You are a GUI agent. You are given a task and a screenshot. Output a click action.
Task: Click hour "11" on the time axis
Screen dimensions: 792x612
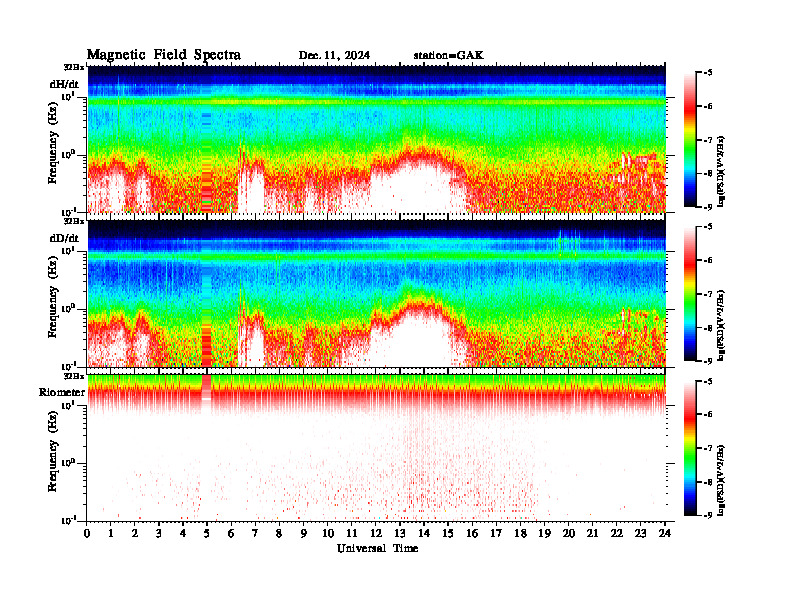[x=352, y=533]
